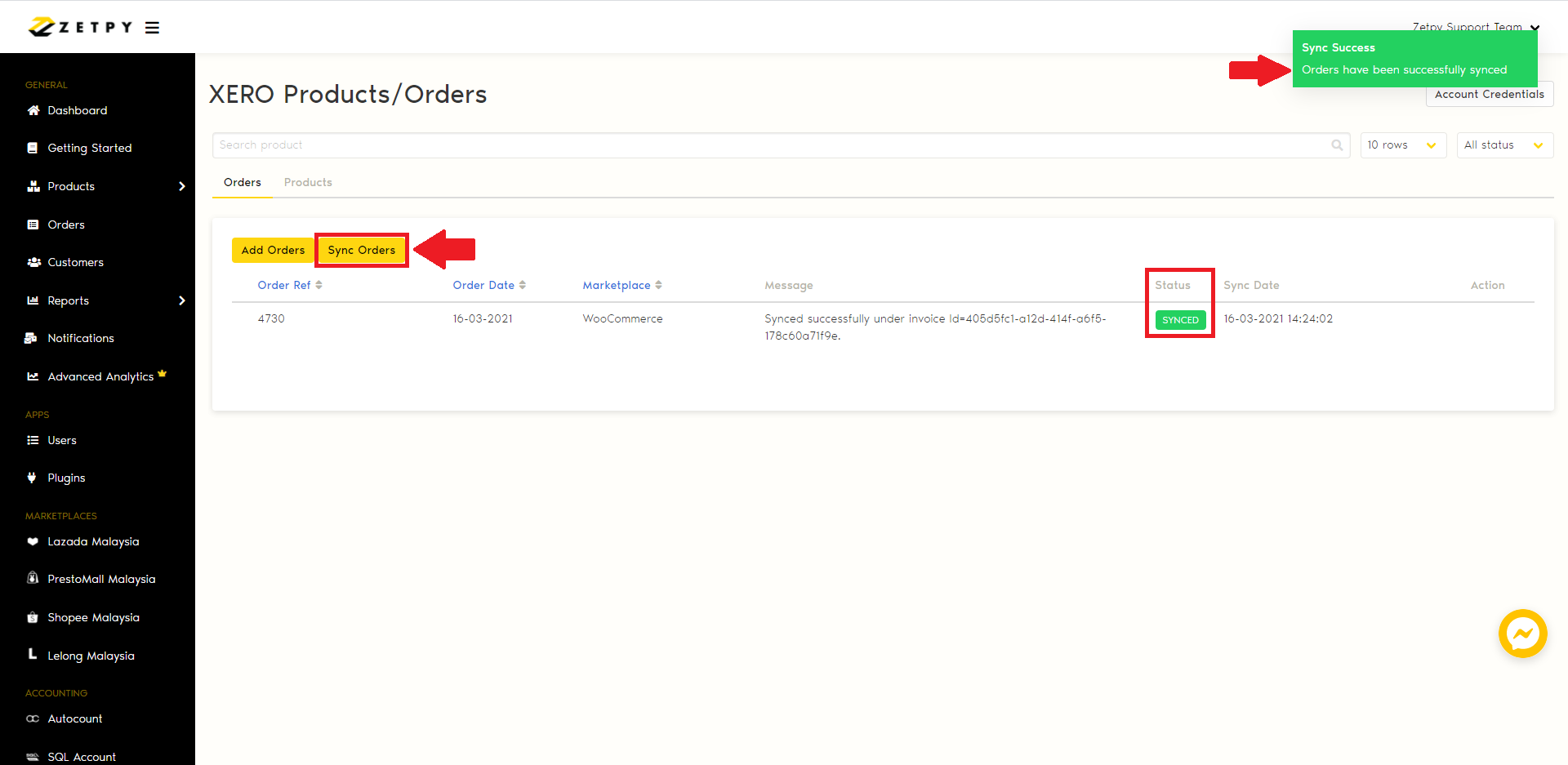
Task: Click the Advanced Analytics chart icon
Action: [x=33, y=376]
